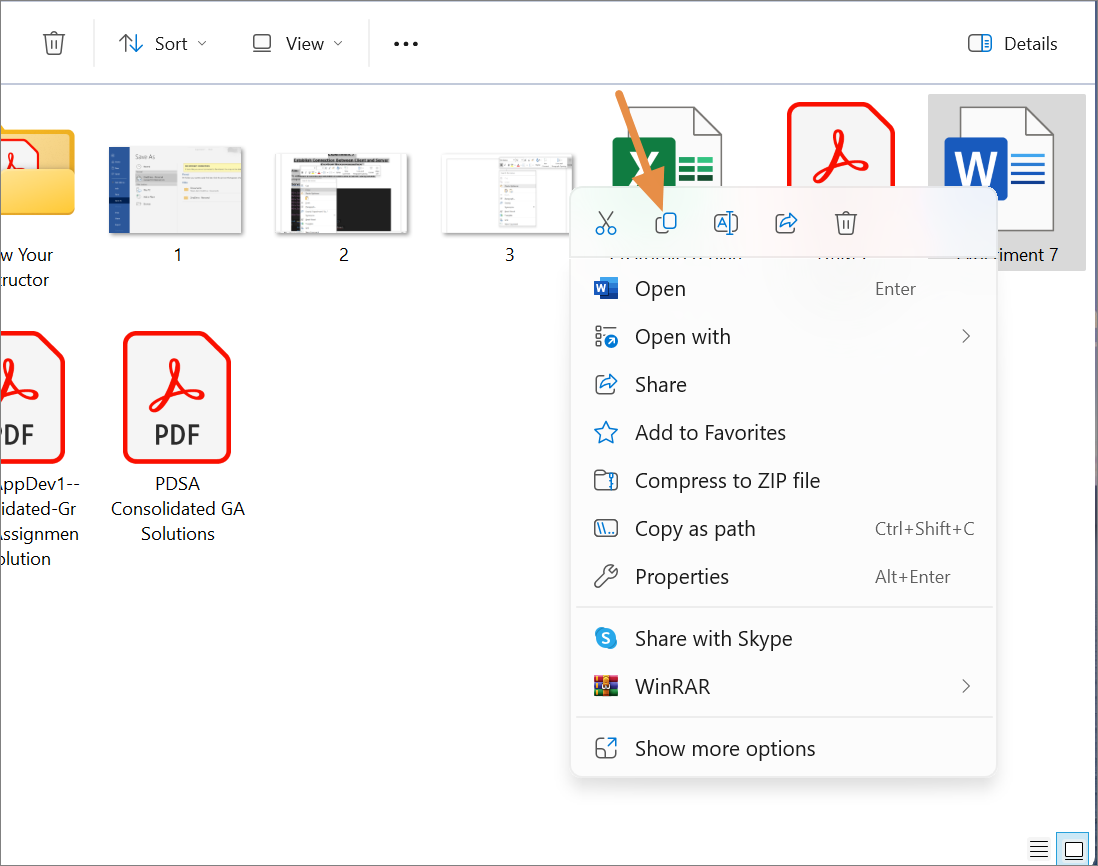The height and width of the screenshot is (866, 1098).
Task: Switch to large thumbnails view in status bar
Action: [1073, 849]
